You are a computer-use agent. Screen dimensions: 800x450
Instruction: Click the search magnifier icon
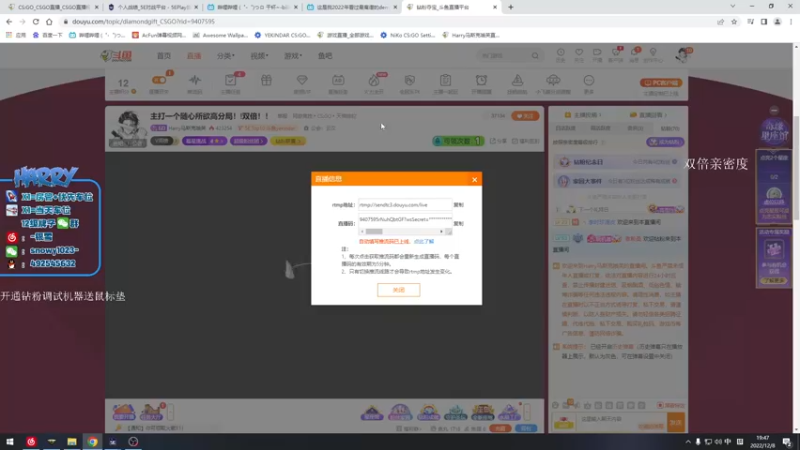[x=535, y=56]
